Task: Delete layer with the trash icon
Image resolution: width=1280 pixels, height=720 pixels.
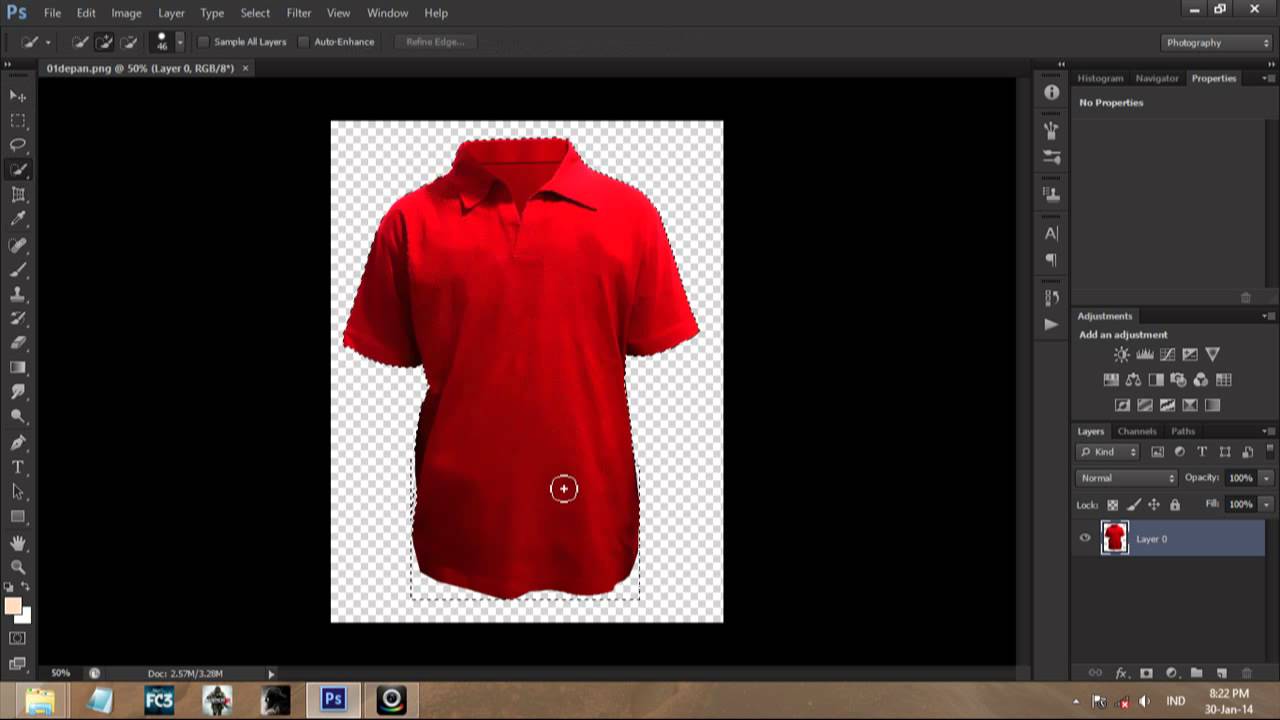Action: [1246, 674]
